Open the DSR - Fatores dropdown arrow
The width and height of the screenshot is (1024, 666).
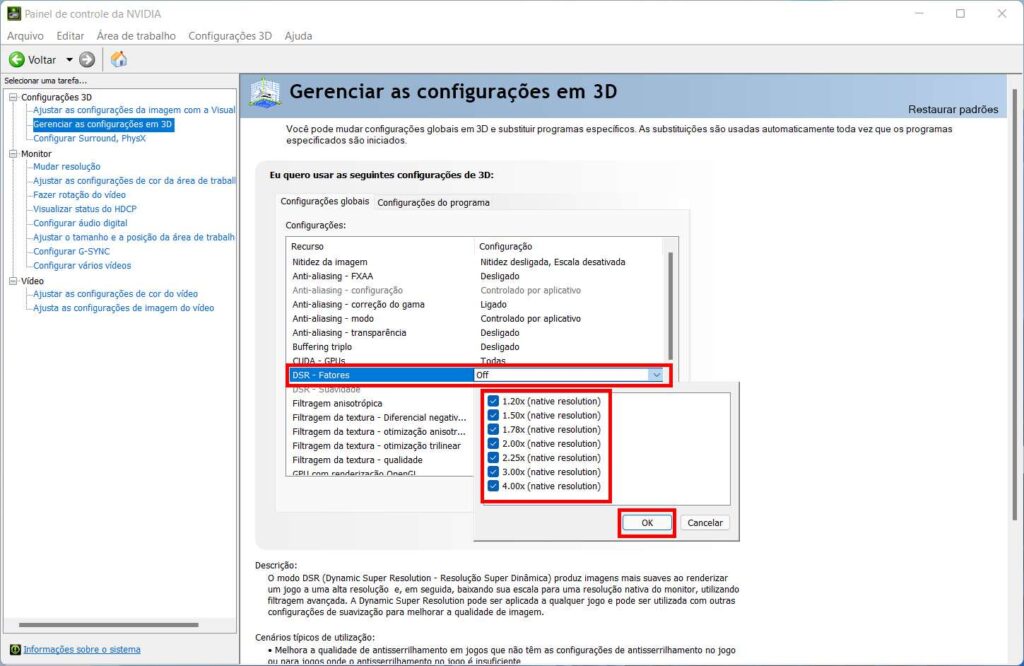656,375
